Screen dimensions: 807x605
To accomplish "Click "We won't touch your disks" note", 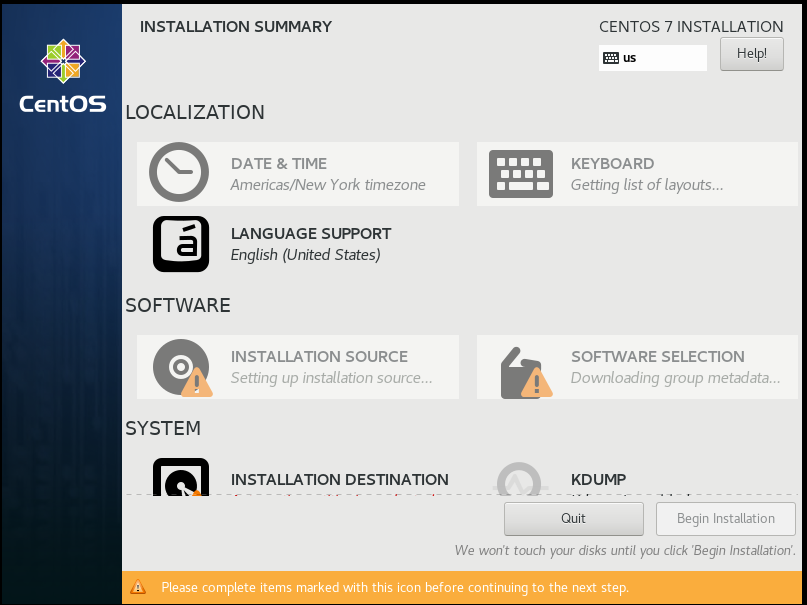I will [625, 550].
